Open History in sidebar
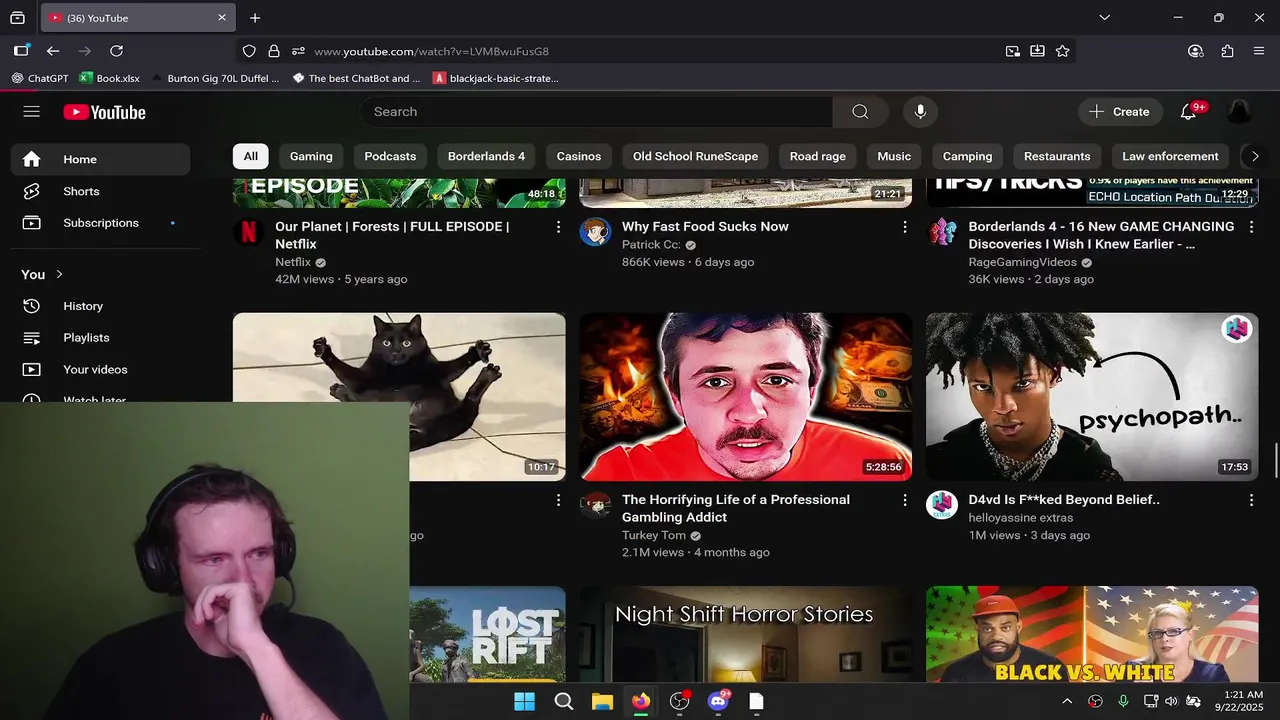Image resolution: width=1280 pixels, height=720 pixels. (101, 306)
